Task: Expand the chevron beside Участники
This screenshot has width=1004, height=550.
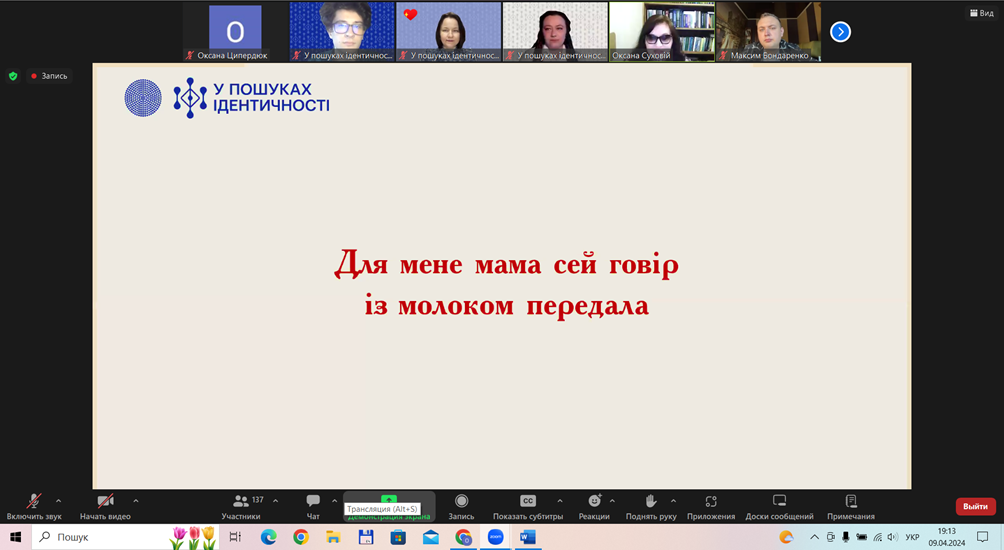Action: 276,501
